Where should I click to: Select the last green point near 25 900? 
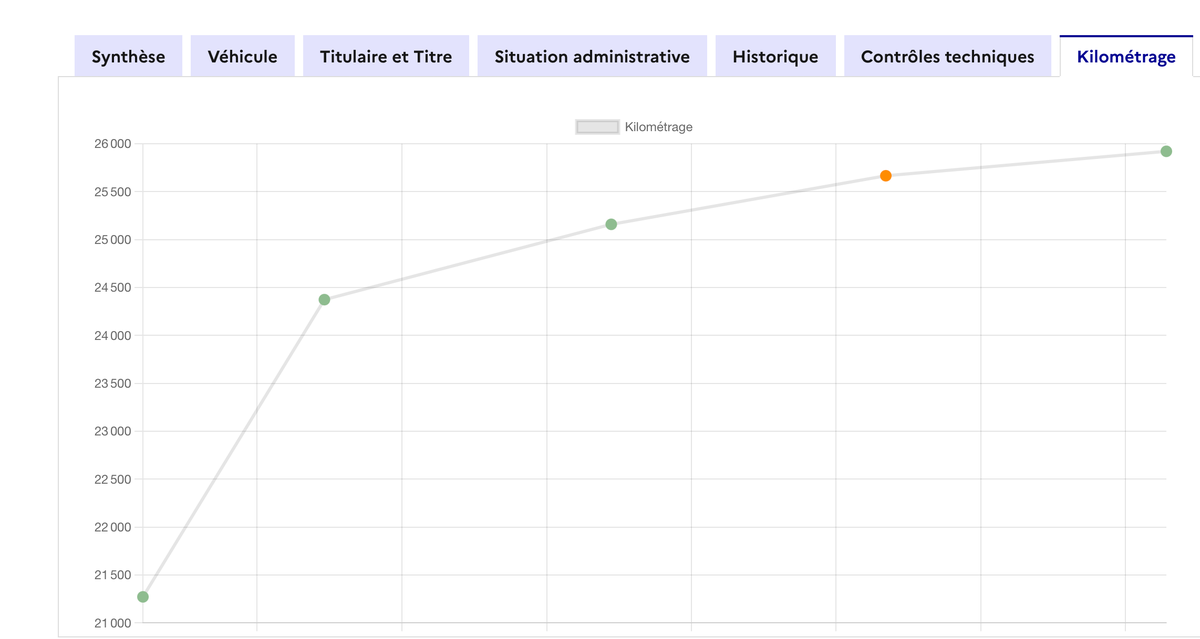tap(1166, 152)
